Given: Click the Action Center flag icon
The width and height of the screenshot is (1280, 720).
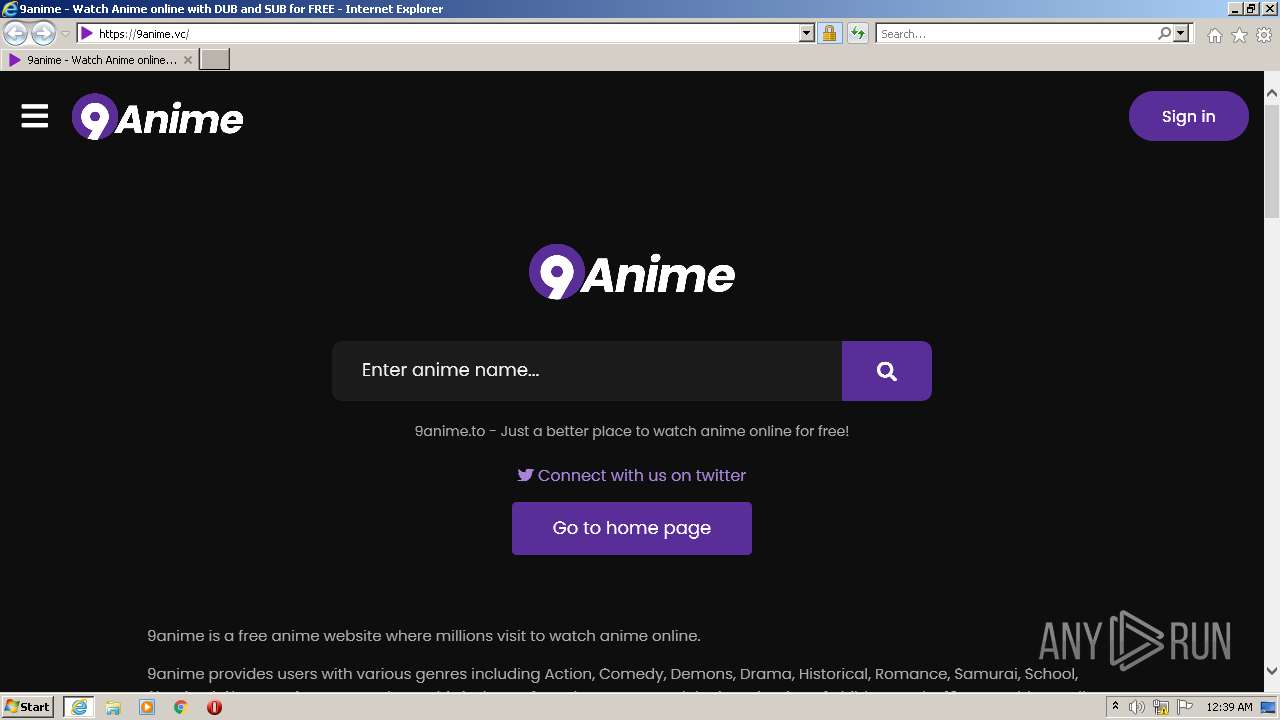Looking at the screenshot, I should [x=1185, y=707].
